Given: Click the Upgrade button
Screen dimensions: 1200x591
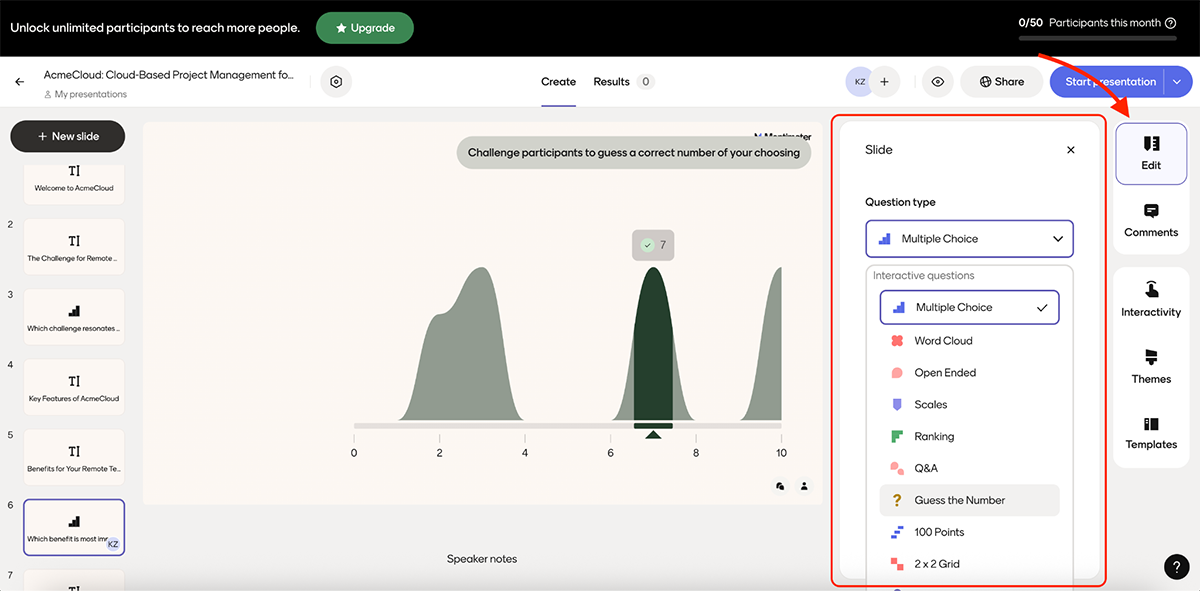Looking at the screenshot, I should pos(364,28).
